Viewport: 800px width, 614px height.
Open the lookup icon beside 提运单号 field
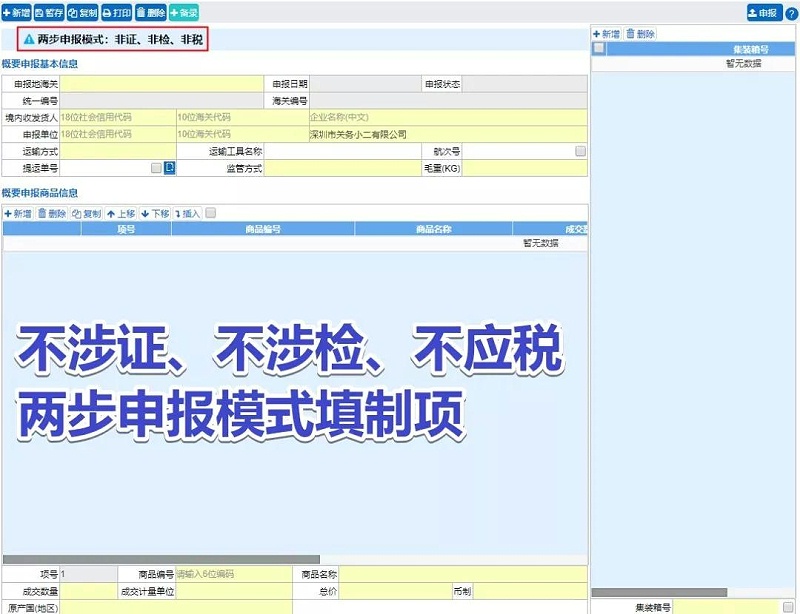[169, 170]
